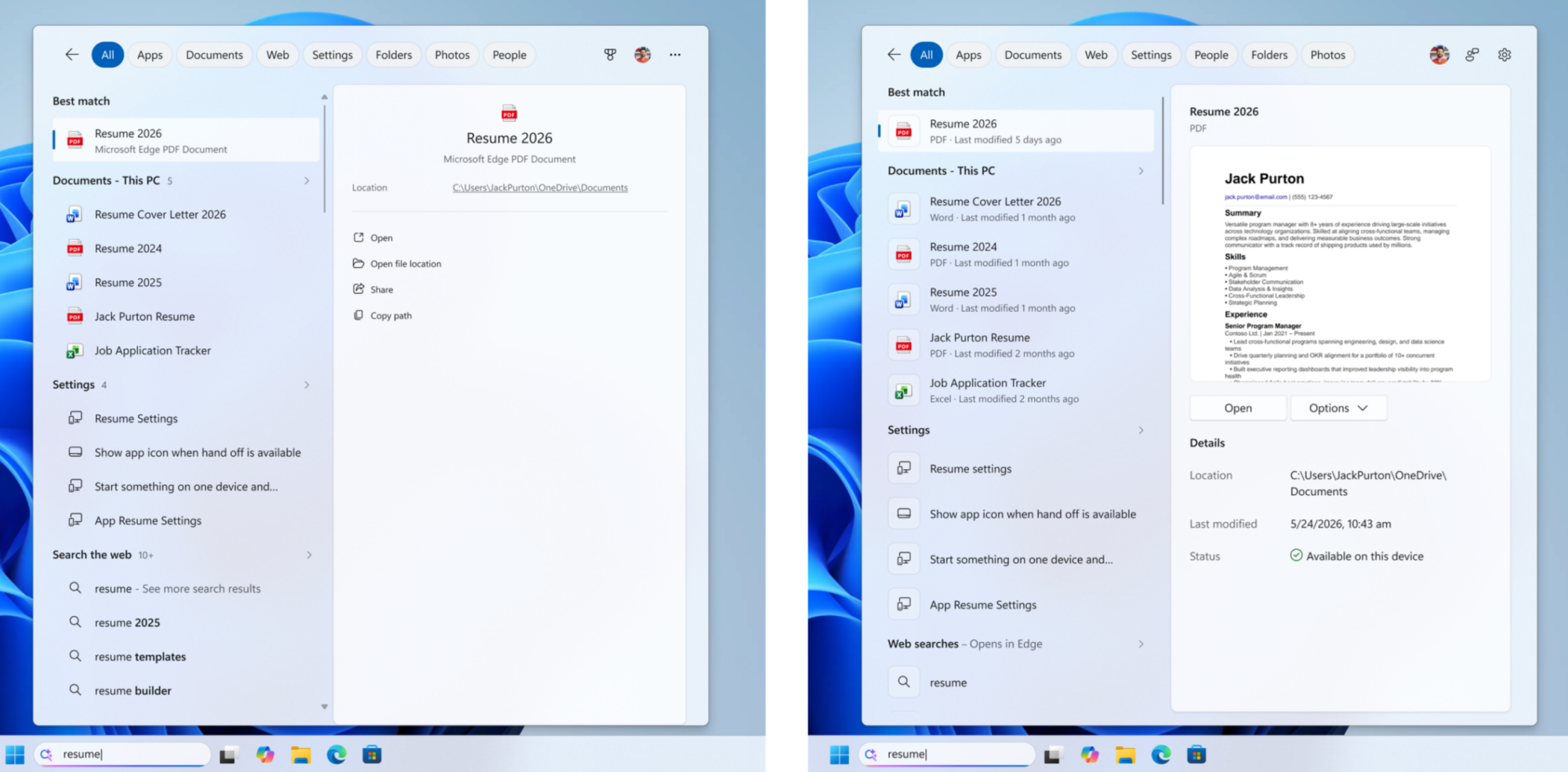Click the results list scroll-down arrow
Screen dimensions: 1568x772
pyautogui.click(x=324, y=707)
